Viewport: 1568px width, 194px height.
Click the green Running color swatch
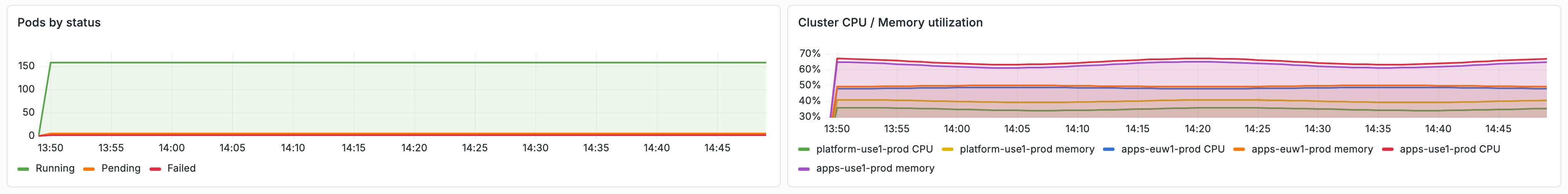(x=23, y=169)
